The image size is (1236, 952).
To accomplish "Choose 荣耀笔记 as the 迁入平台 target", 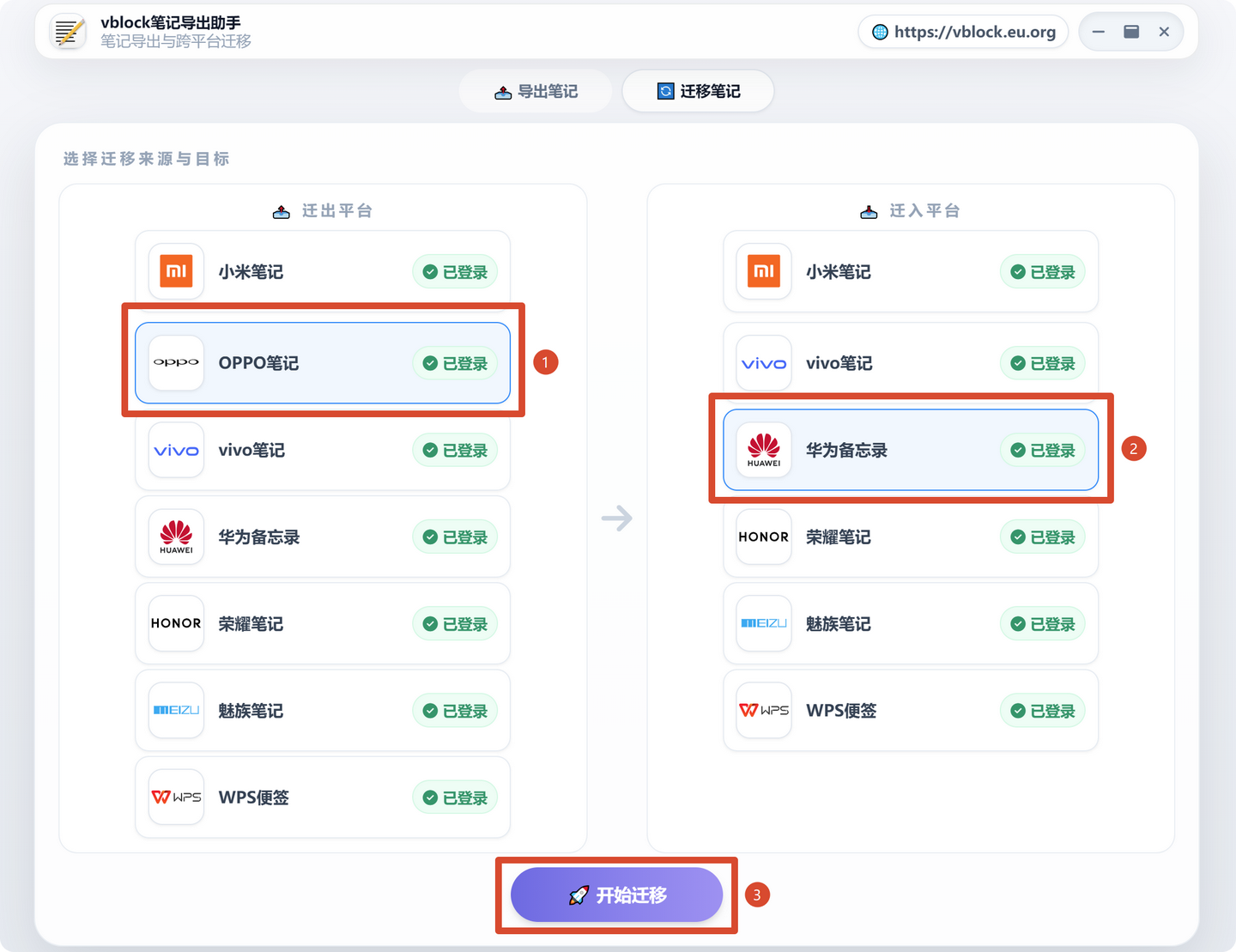I will [911, 537].
